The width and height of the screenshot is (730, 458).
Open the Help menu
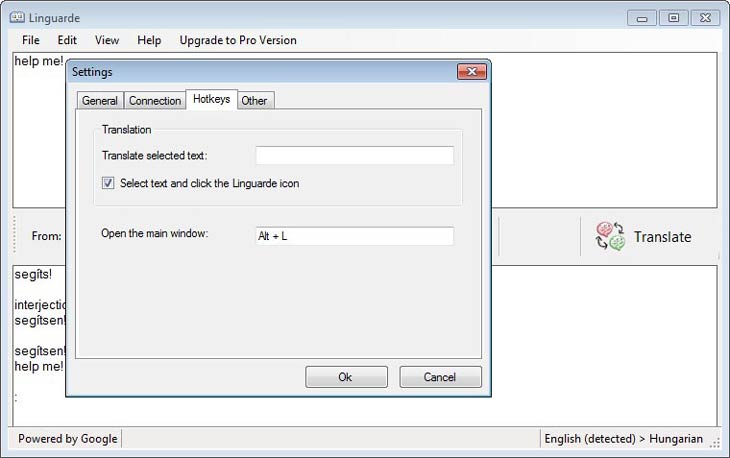pos(149,40)
